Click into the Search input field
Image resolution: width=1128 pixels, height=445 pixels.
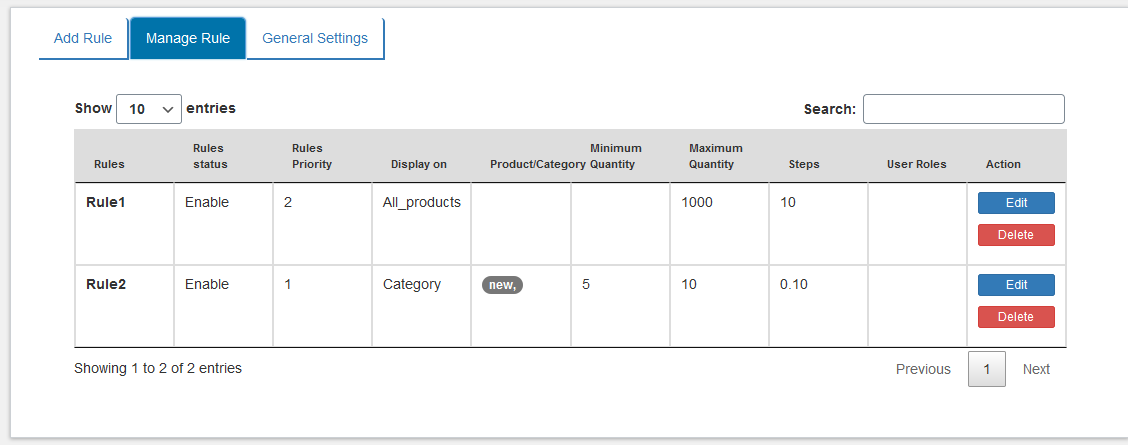point(963,109)
